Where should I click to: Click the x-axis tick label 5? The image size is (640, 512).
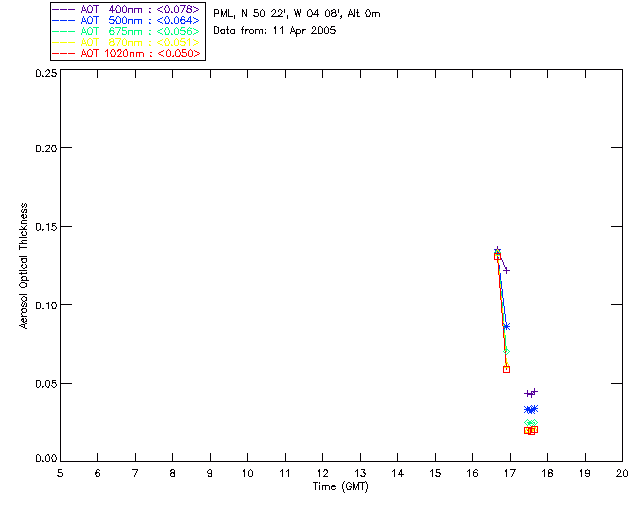tap(60, 473)
